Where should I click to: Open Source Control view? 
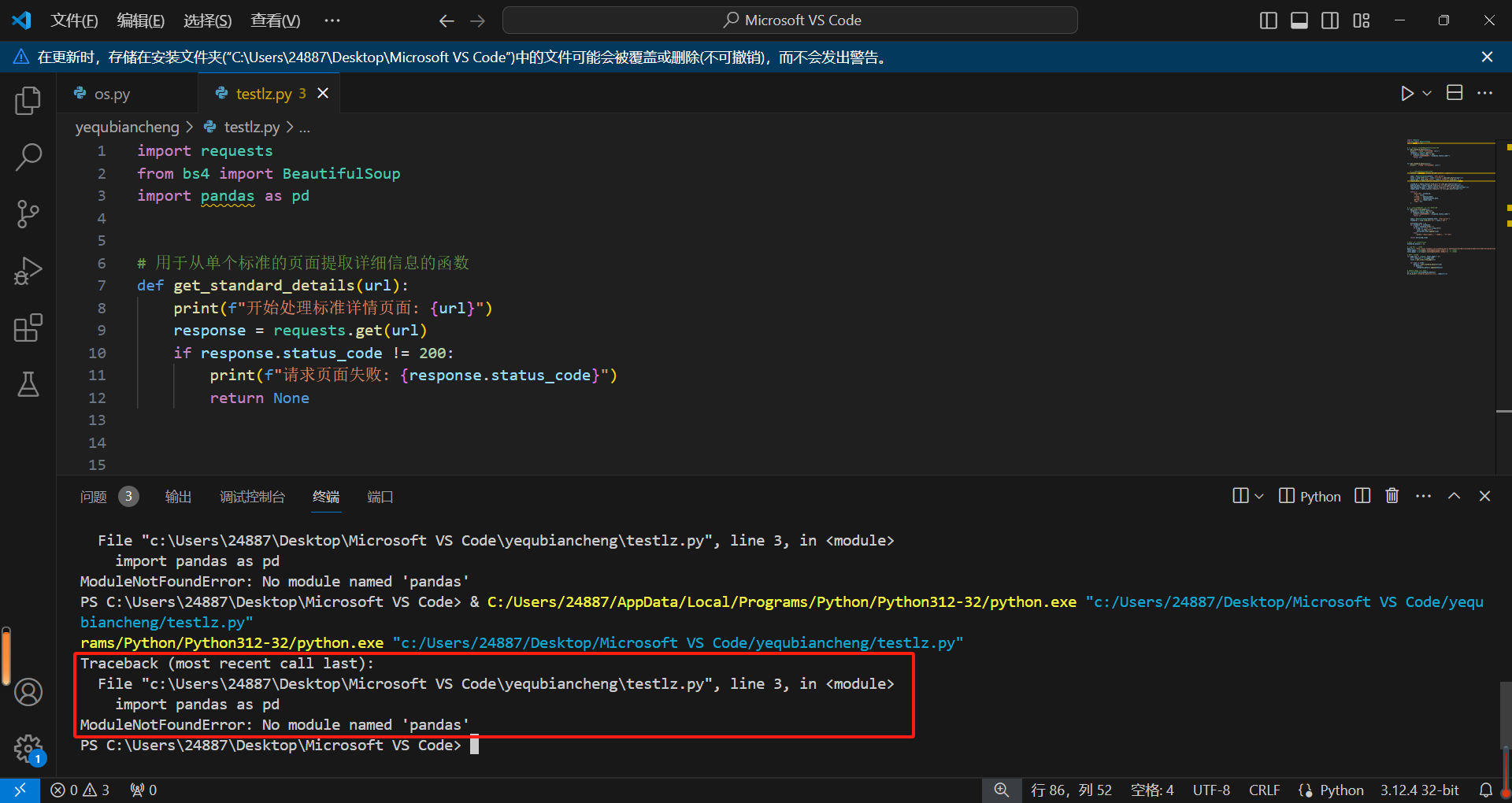pyautogui.click(x=28, y=214)
